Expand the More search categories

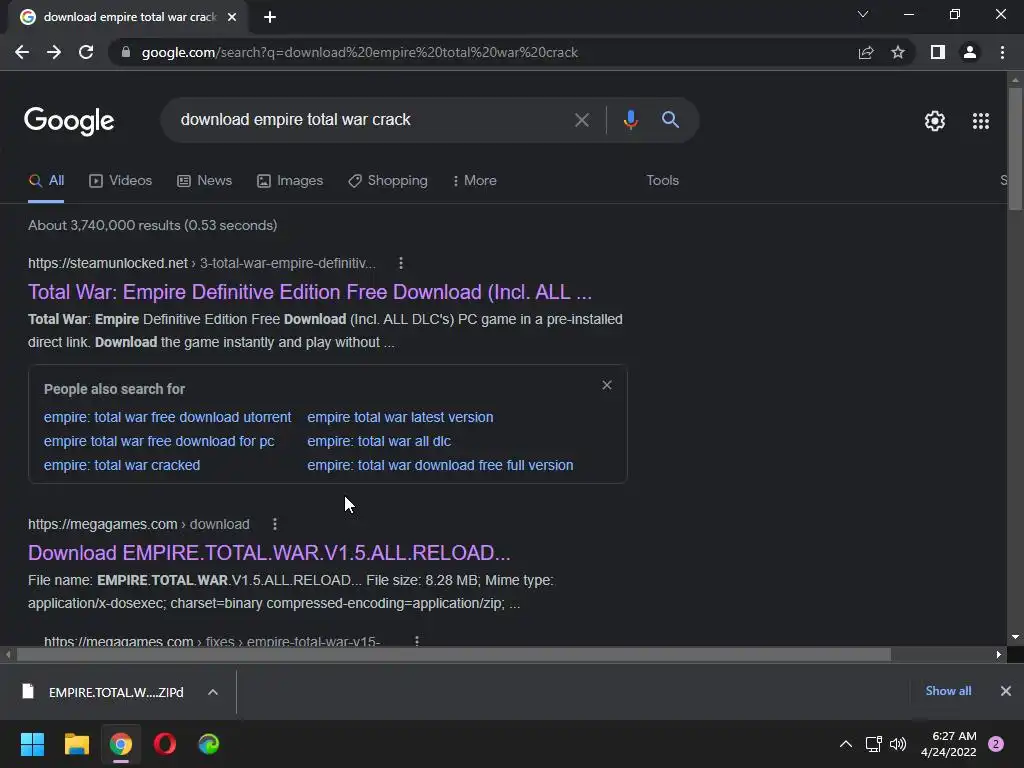475,181
